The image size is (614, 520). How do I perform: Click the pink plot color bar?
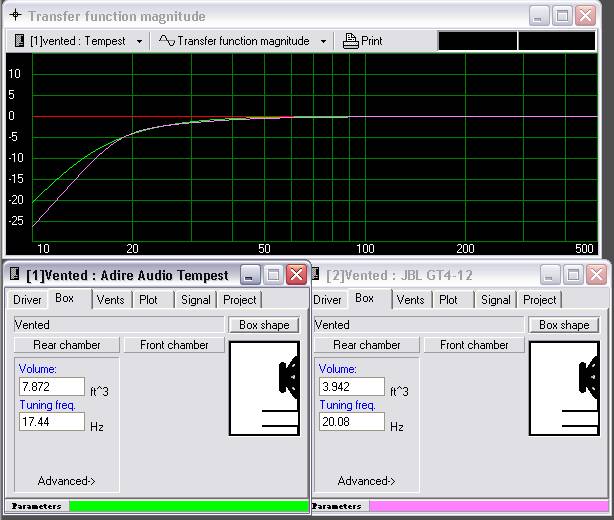[x=489, y=506]
